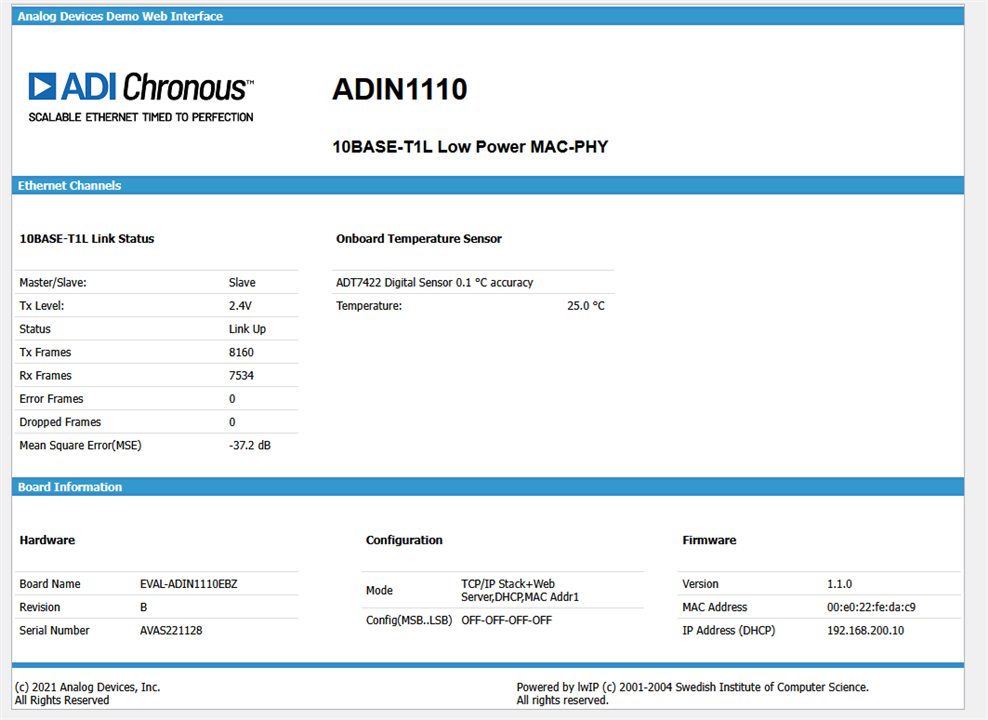Select the Tx Frames count '8160'

tap(241, 352)
